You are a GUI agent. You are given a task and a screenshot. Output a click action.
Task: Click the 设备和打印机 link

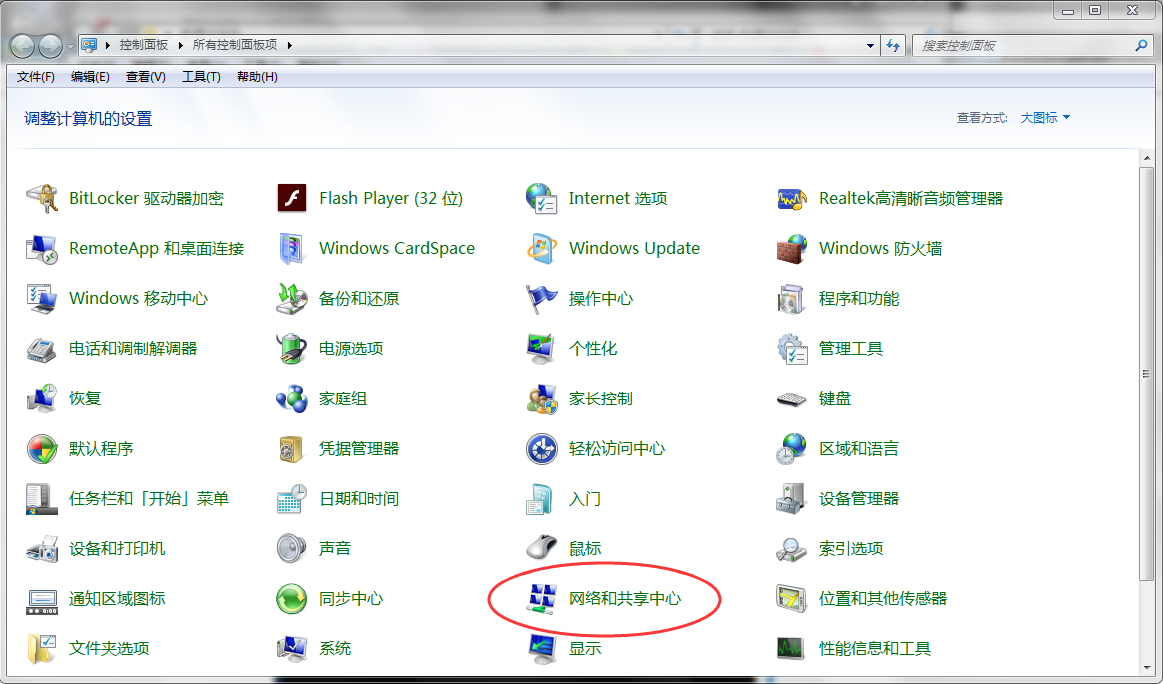(117, 549)
